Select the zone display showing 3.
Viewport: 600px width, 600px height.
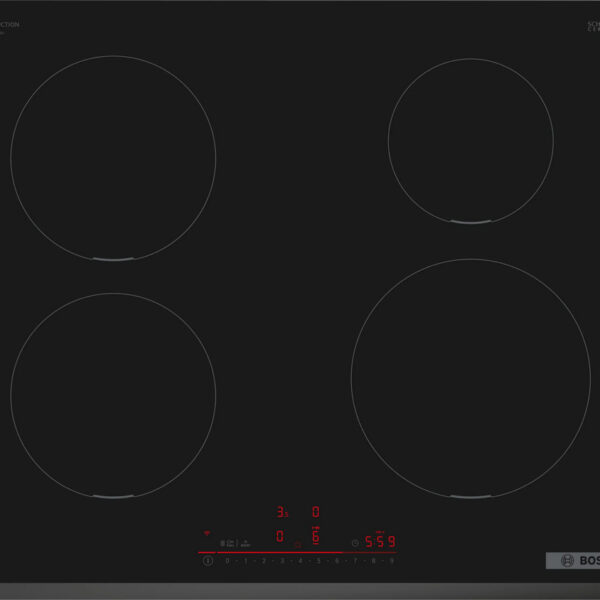tap(281, 512)
